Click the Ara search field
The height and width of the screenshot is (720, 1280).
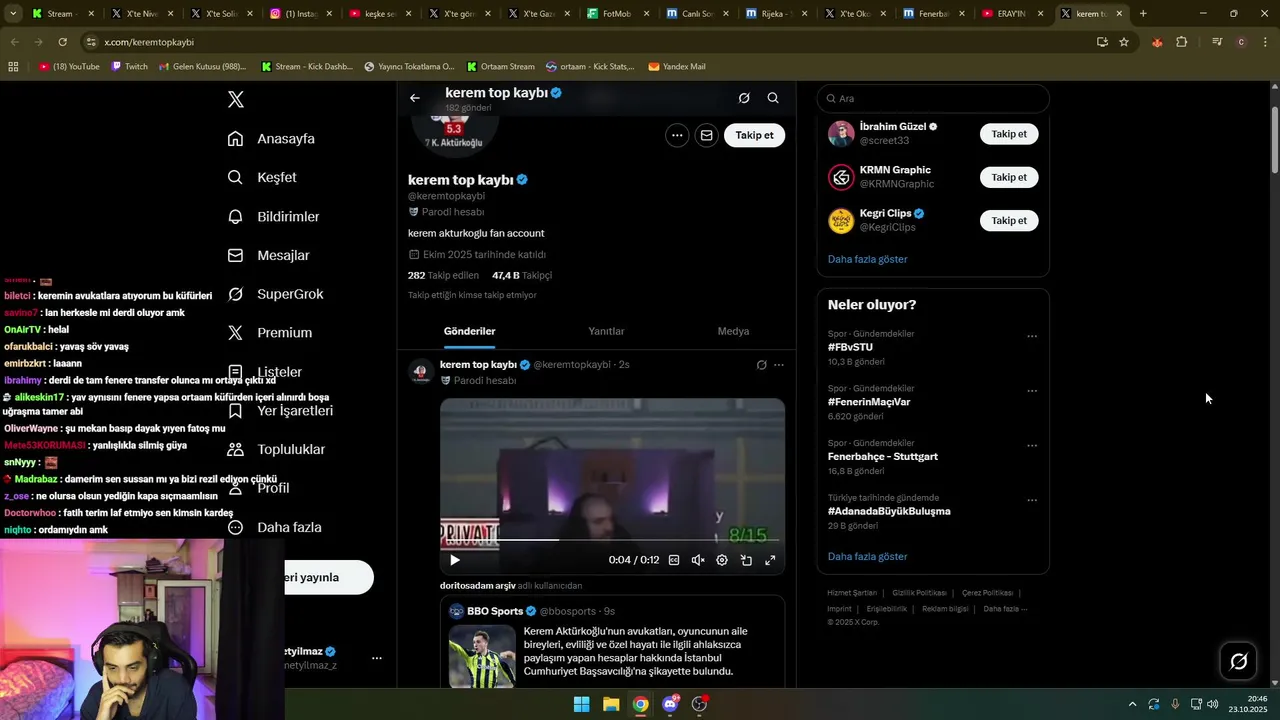click(933, 98)
